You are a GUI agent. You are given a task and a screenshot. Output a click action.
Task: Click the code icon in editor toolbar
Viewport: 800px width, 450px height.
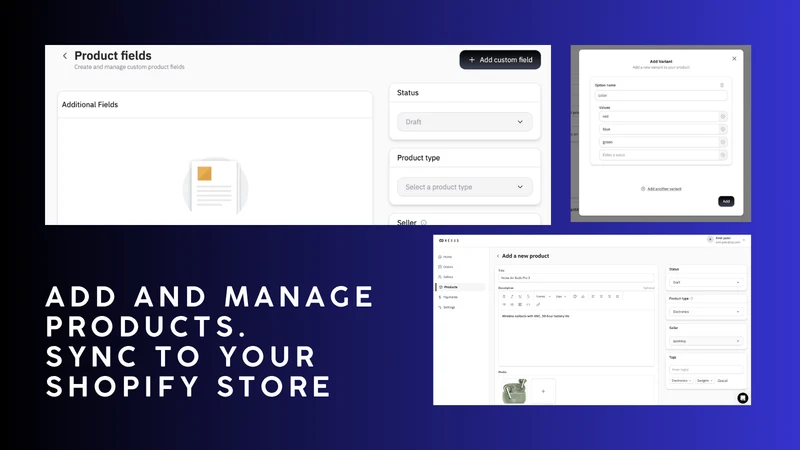click(528, 305)
